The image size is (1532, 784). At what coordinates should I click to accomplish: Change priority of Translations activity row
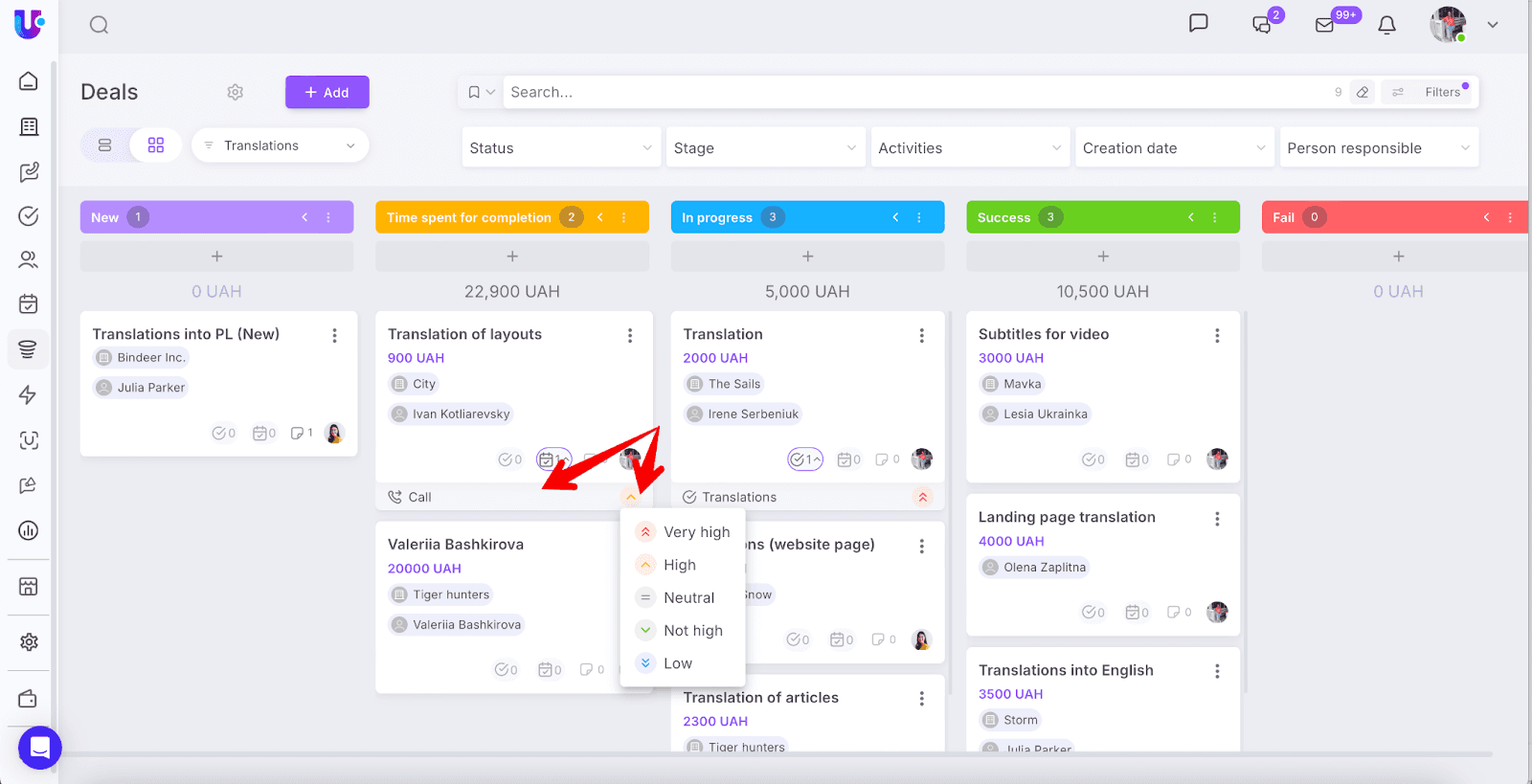click(x=923, y=497)
